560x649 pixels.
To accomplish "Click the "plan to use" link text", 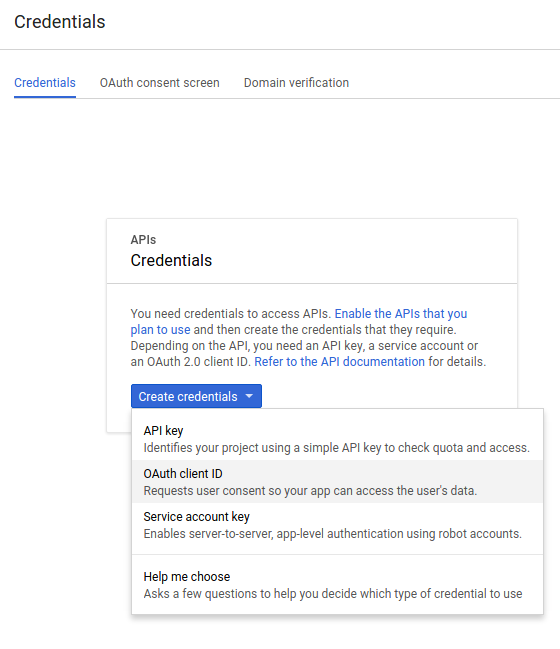I will [x=161, y=330].
